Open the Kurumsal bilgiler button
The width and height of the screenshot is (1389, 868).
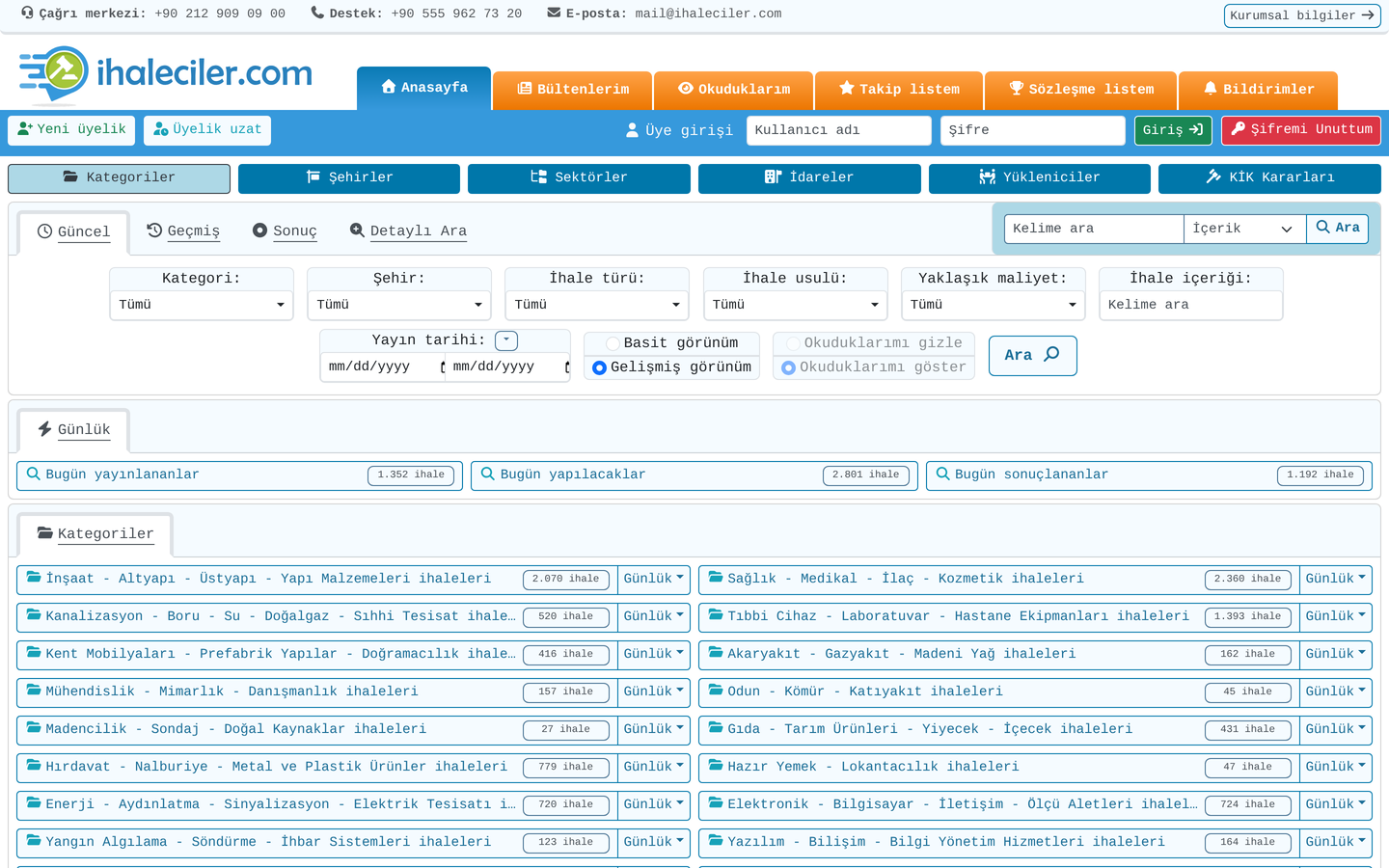(x=1302, y=15)
